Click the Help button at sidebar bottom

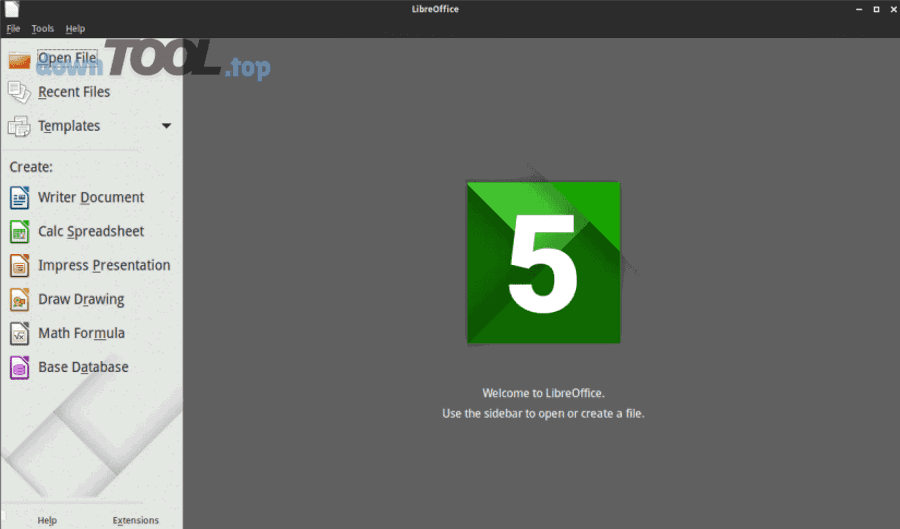47,520
